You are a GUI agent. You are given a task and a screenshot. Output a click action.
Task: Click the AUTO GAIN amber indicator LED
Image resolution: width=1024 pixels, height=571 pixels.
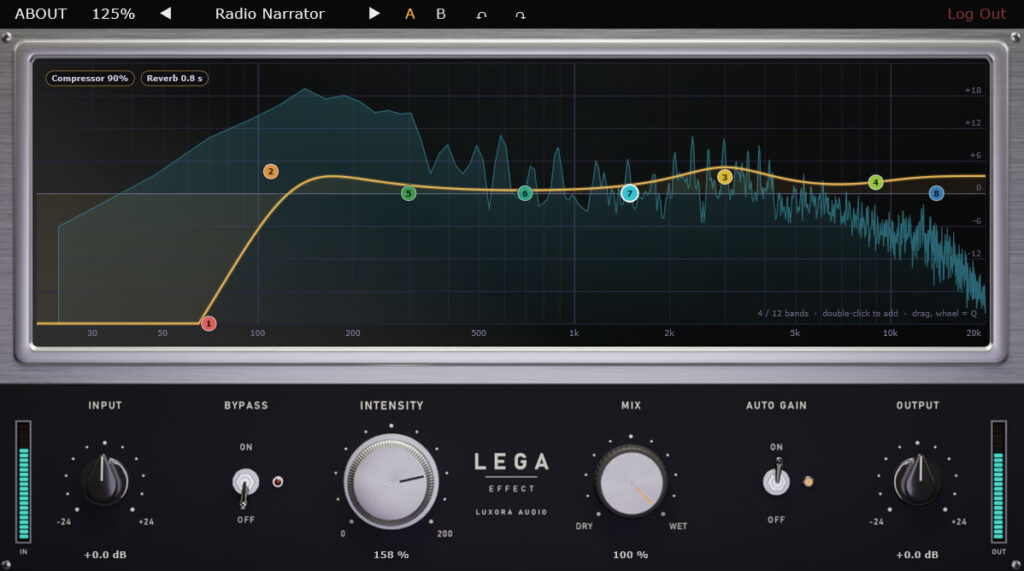(x=808, y=482)
